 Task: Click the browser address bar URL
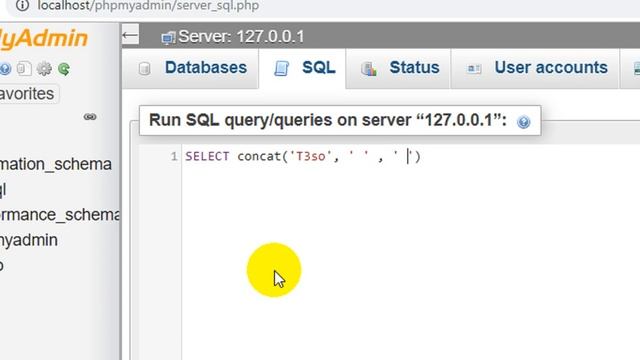click(x=148, y=6)
